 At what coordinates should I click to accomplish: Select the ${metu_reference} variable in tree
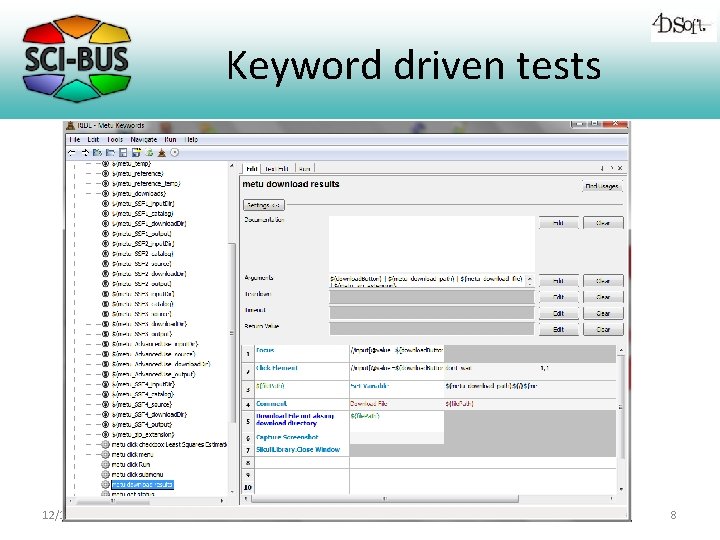pyautogui.click(x=138, y=174)
